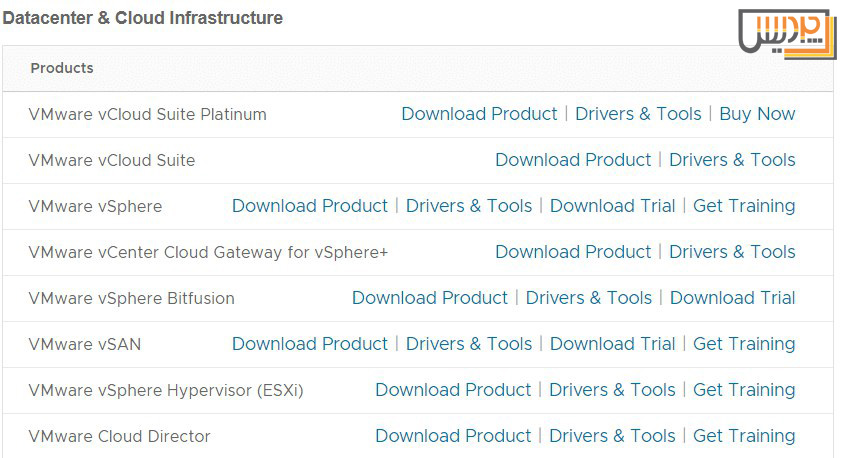Click Download Trial in VMware vSAN row
The height and width of the screenshot is (458, 846).
pos(612,344)
